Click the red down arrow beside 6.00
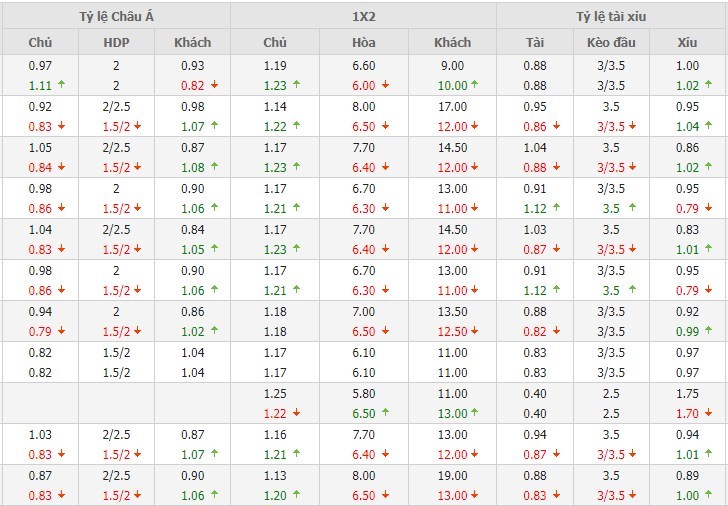Image resolution: width=728 pixels, height=506 pixels. (x=384, y=85)
